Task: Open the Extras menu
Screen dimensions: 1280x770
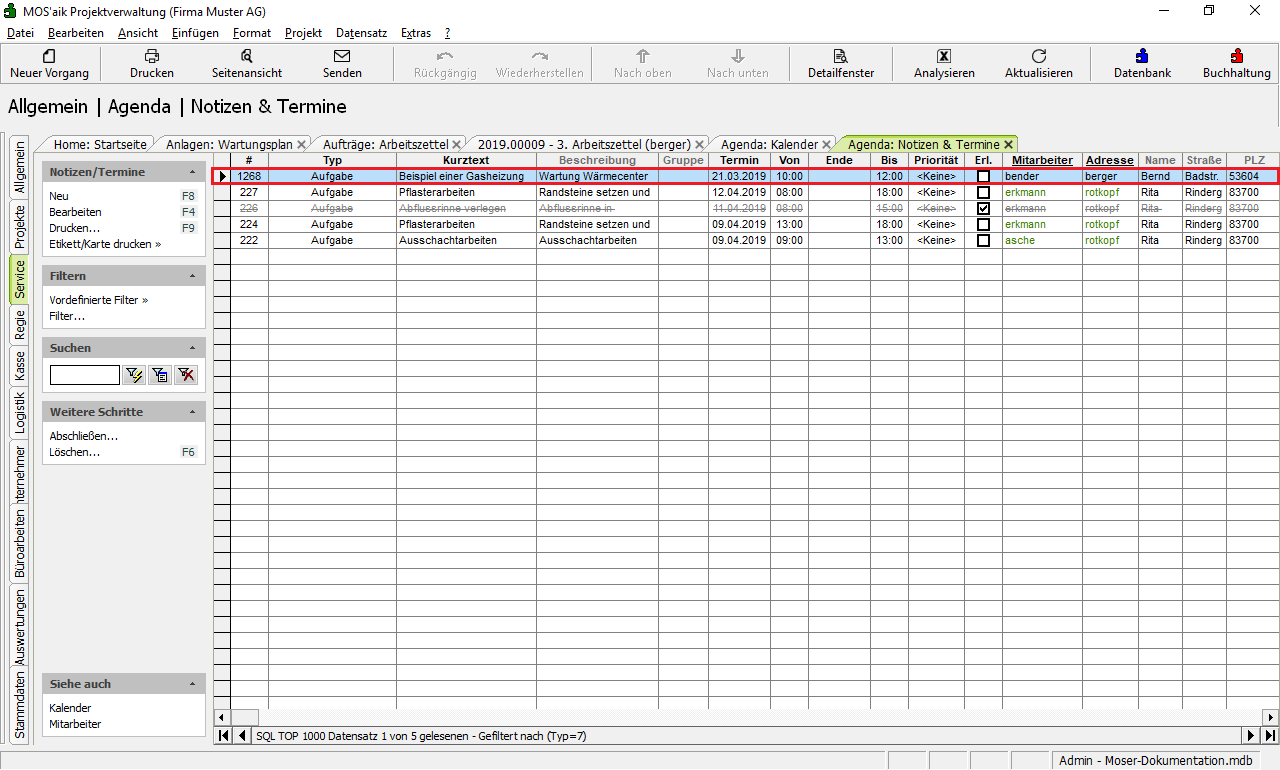Action: coord(415,33)
